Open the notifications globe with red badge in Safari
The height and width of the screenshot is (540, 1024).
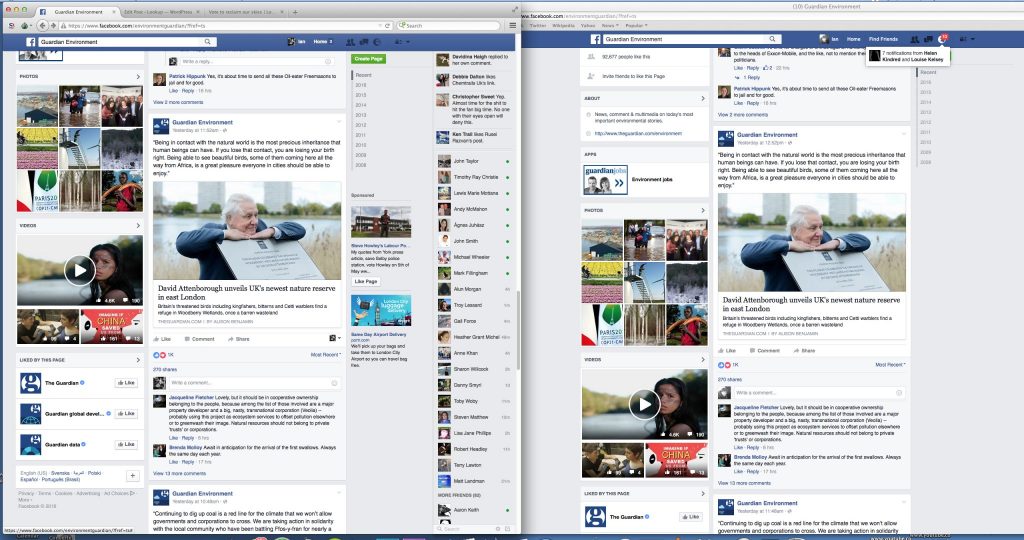tap(942, 39)
